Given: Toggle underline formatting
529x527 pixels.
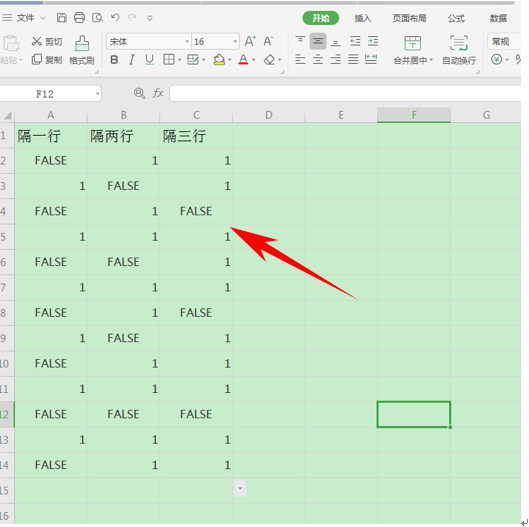Looking at the screenshot, I should click(149, 60).
